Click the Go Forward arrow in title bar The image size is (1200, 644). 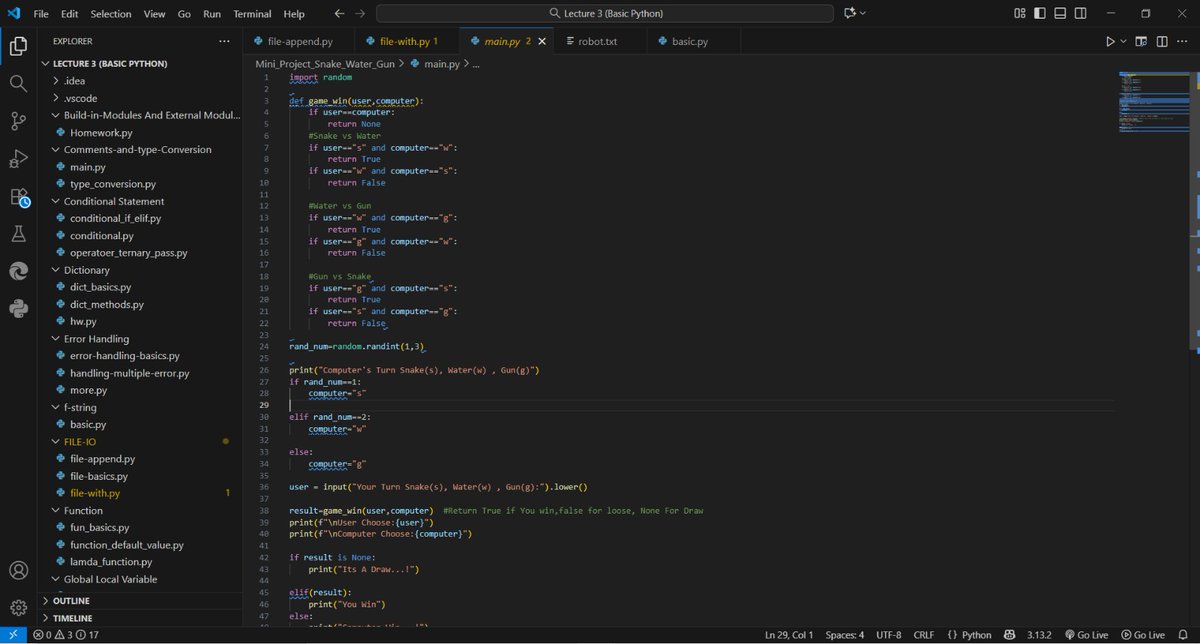click(x=360, y=14)
